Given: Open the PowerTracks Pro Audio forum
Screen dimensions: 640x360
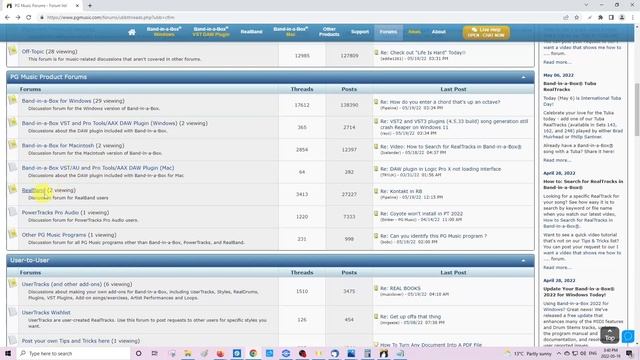Looking at the screenshot, I should coord(50,213).
